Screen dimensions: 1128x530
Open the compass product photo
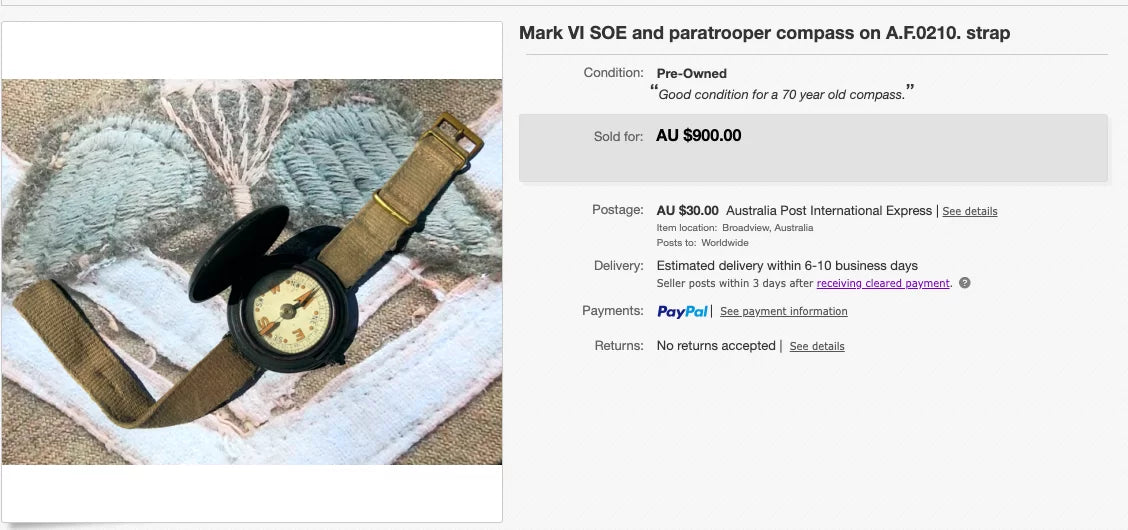pos(252,271)
